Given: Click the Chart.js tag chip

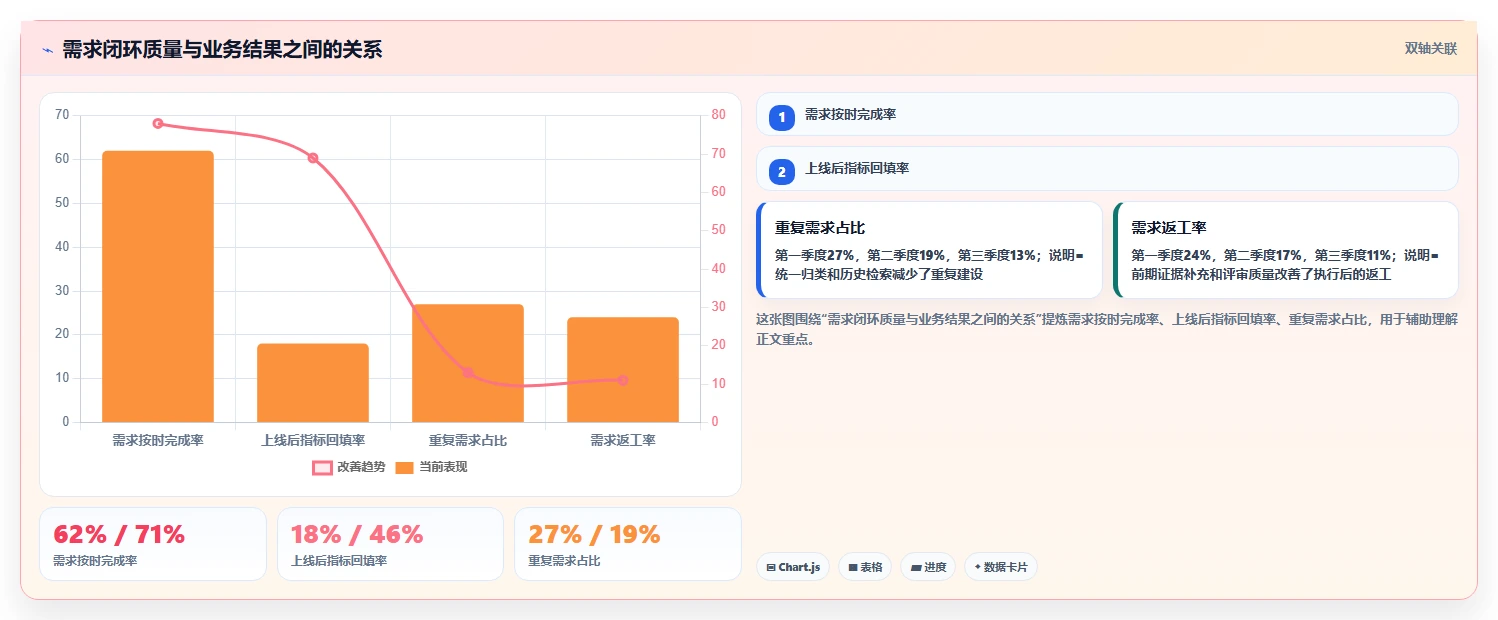Looking at the screenshot, I should coord(793,567).
